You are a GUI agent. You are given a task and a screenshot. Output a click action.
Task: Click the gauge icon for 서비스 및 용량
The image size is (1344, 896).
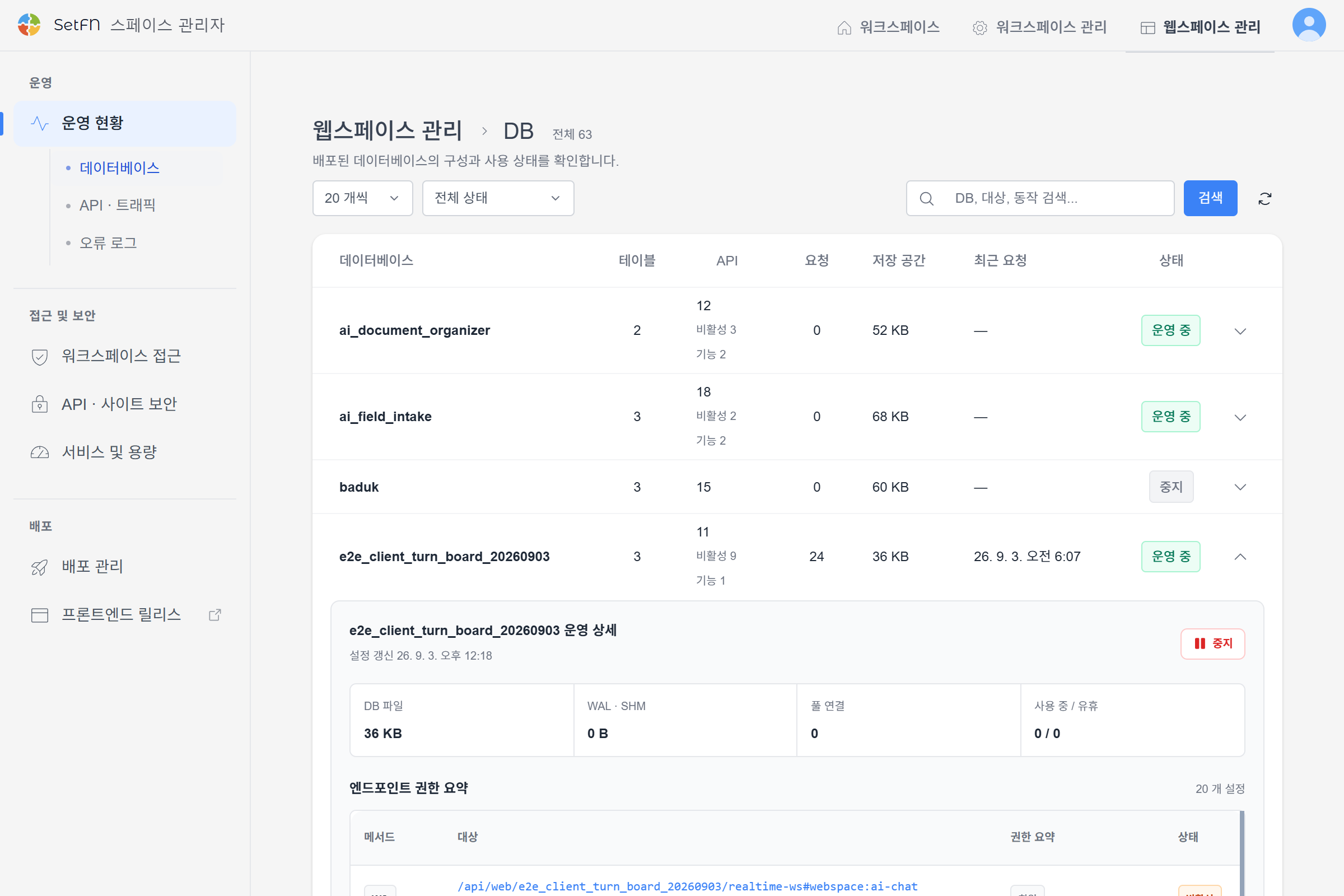tap(39, 452)
